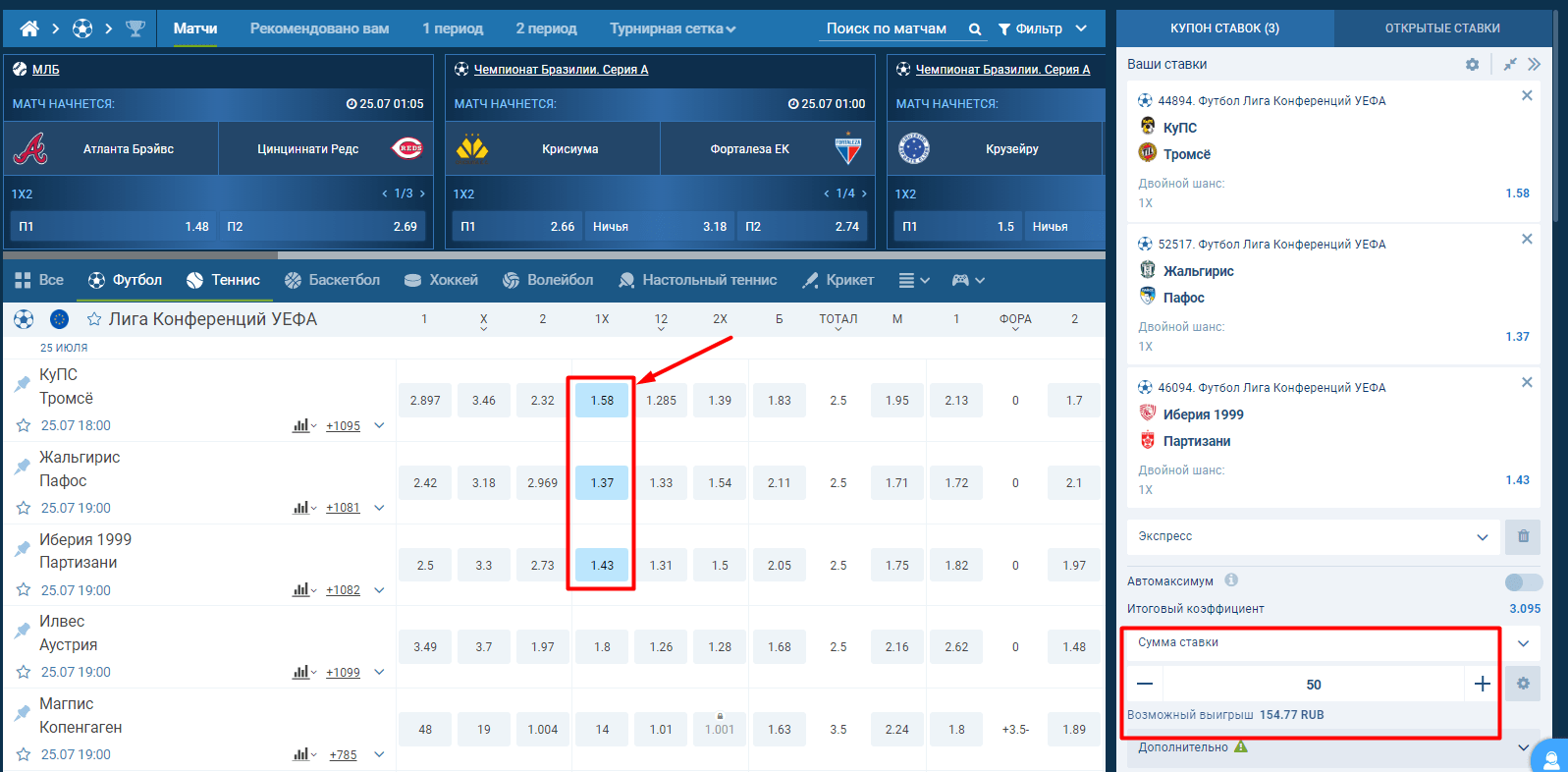Clear all bets with trash icon
Viewport: 1568px width, 772px height.
[x=1523, y=536]
